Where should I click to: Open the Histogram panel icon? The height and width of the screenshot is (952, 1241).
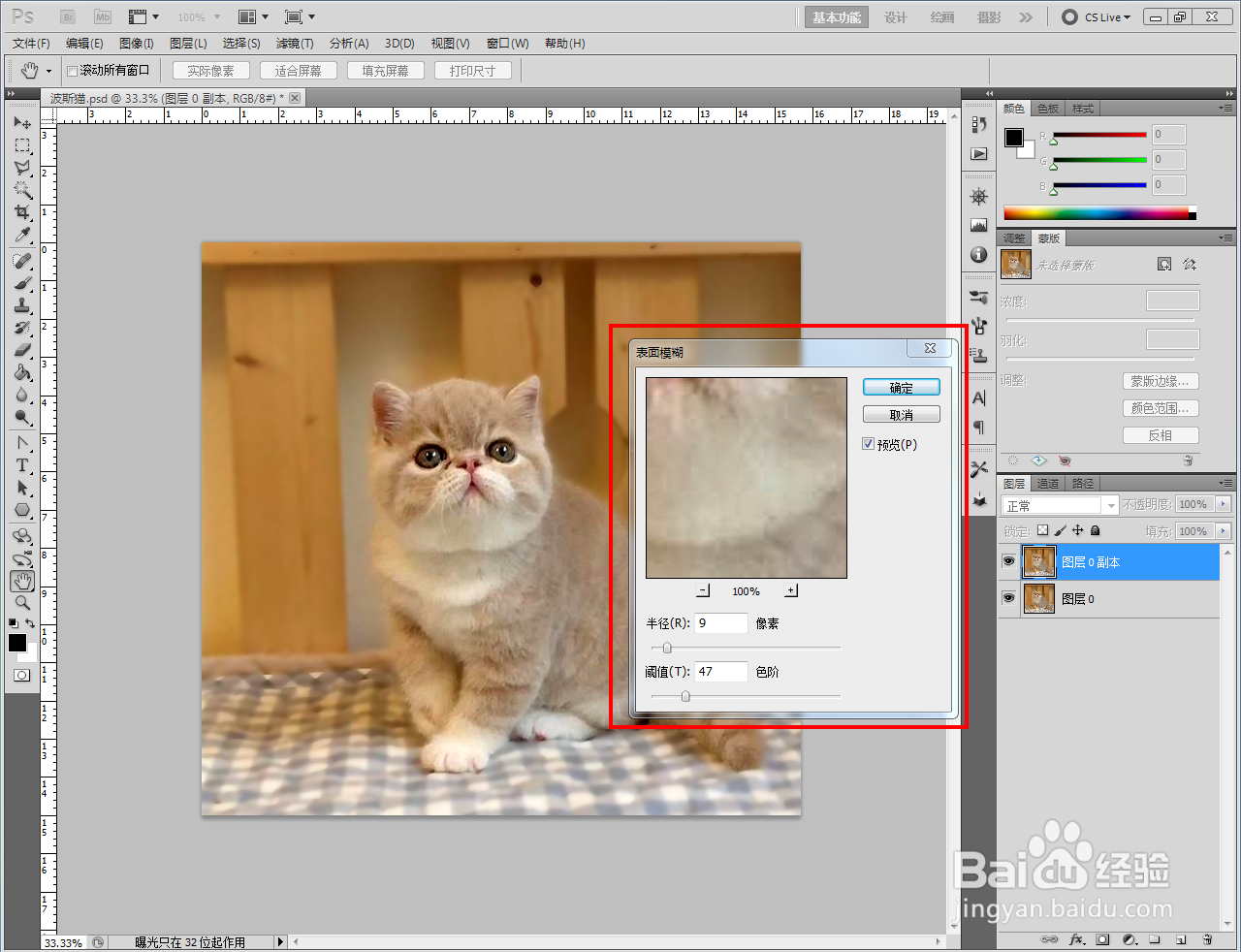click(979, 226)
